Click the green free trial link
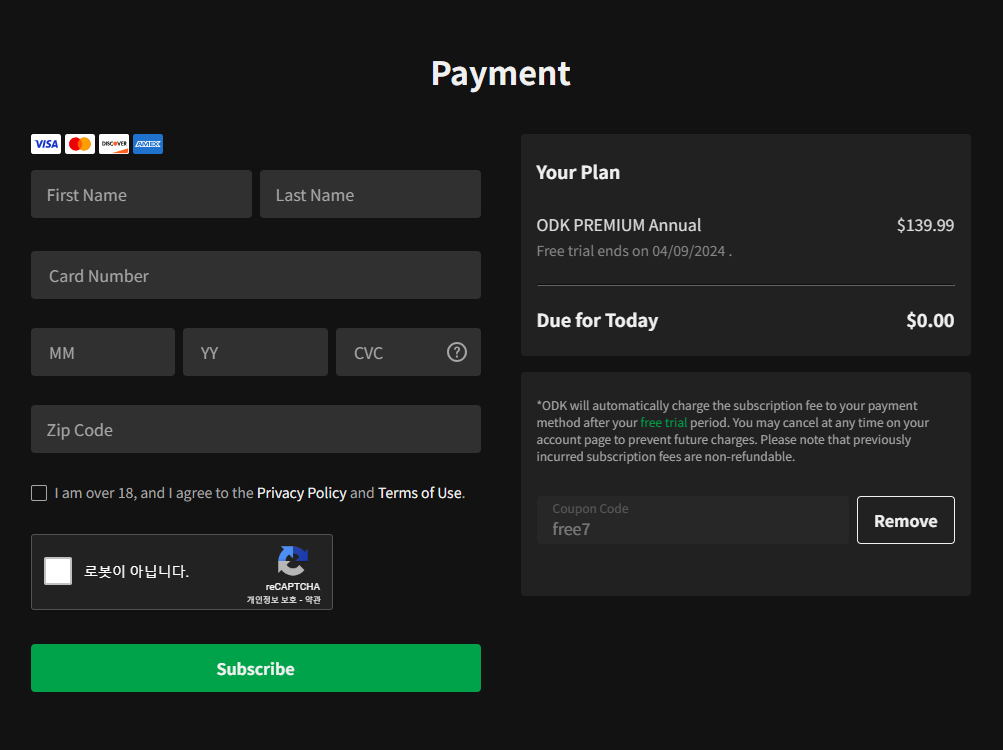 (663, 422)
